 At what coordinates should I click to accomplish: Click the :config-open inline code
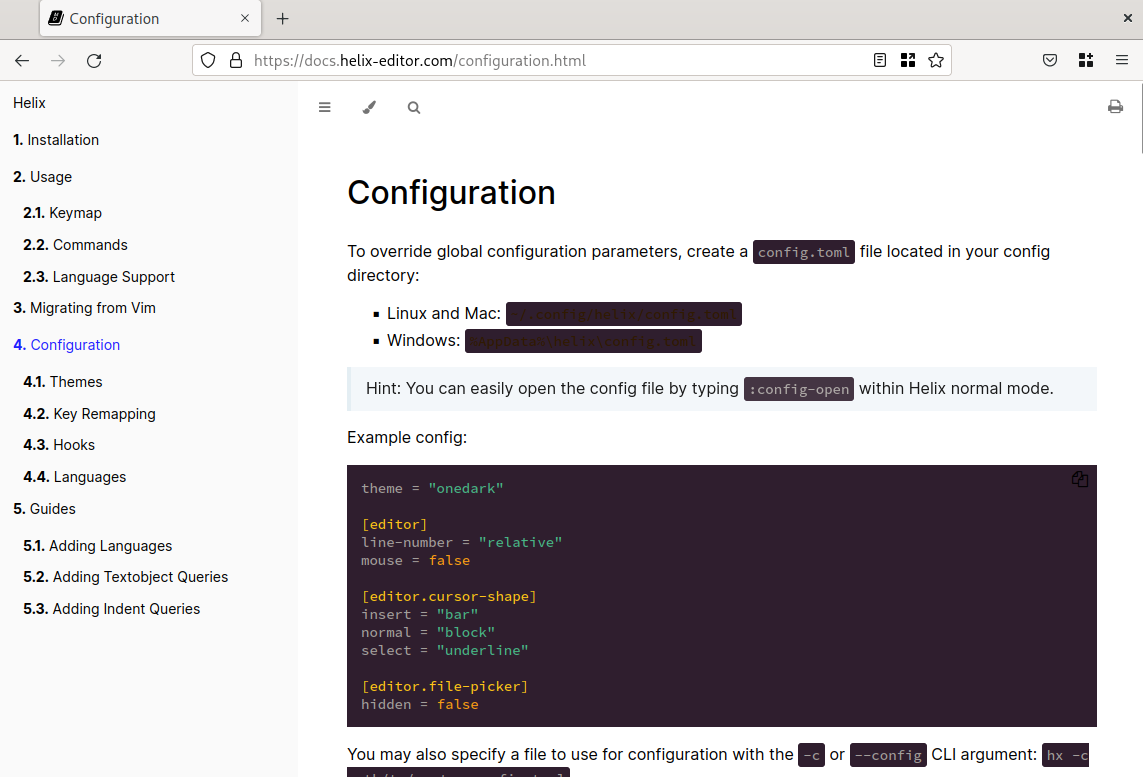pyautogui.click(x=798, y=389)
